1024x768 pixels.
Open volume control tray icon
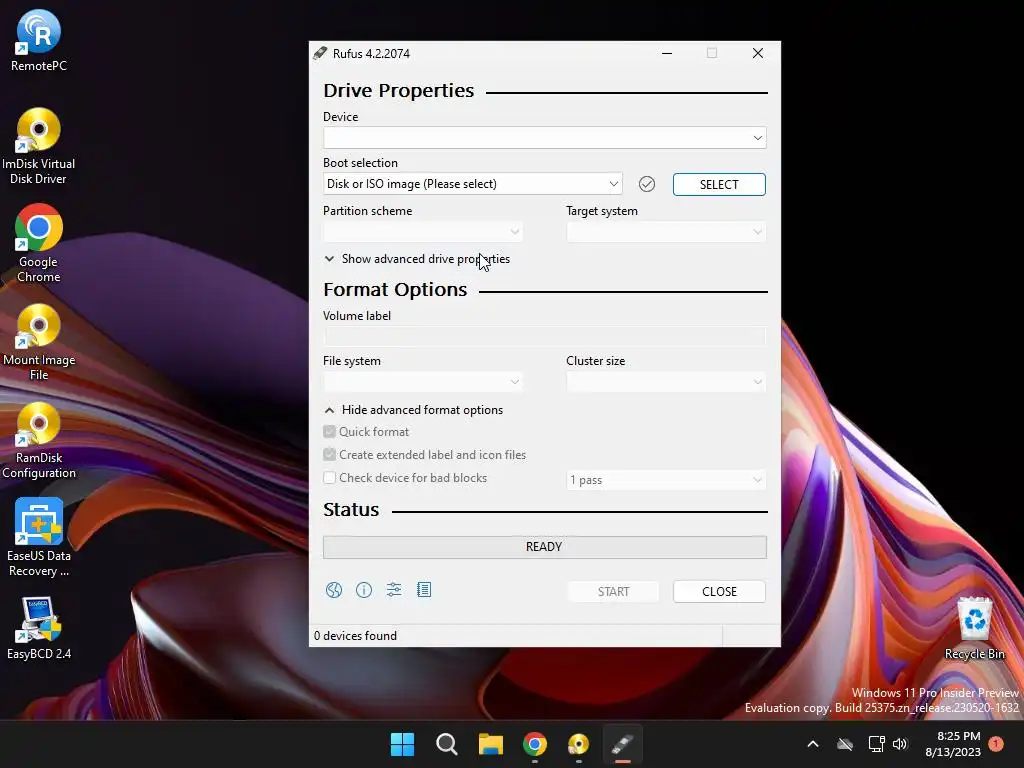tap(900, 744)
